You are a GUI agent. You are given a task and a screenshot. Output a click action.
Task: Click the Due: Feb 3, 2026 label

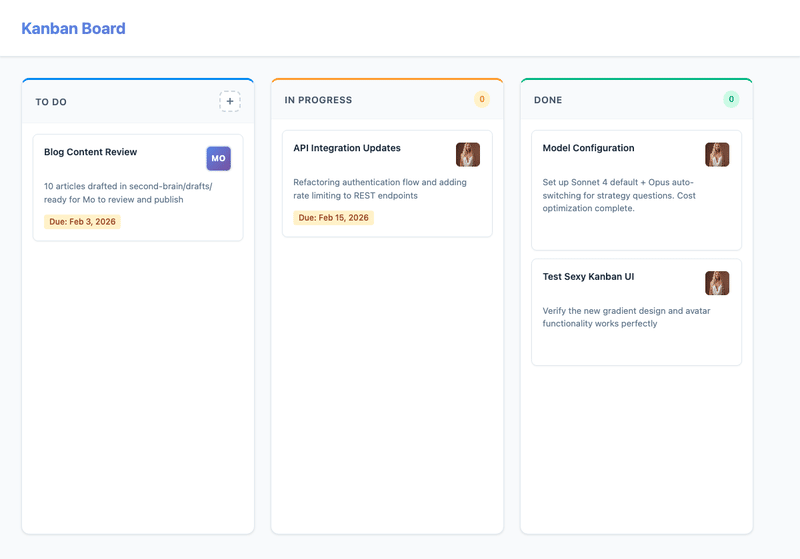pyautogui.click(x=82, y=222)
